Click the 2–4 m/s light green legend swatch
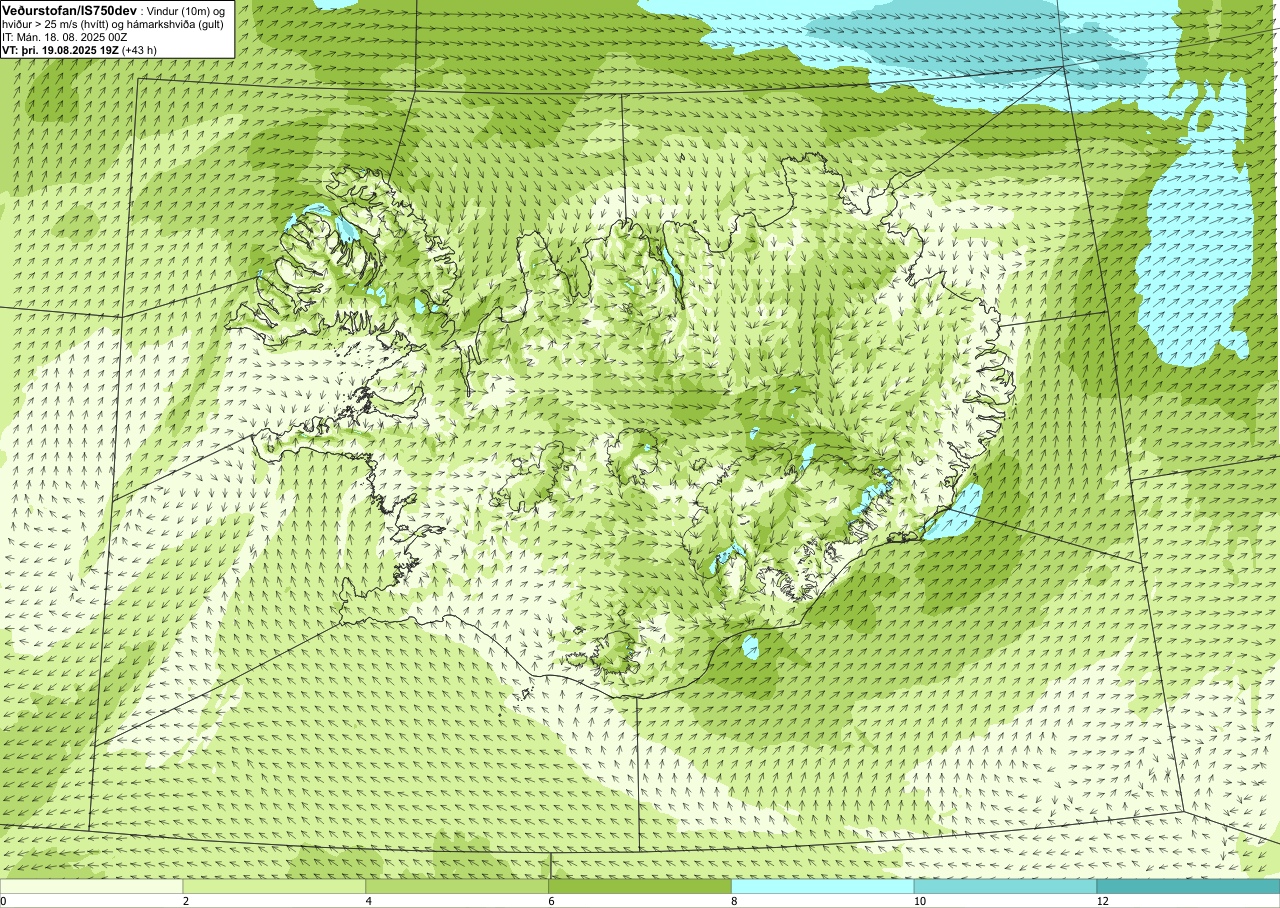The width and height of the screenshot is (1280, 908). (x=274, y=886)
